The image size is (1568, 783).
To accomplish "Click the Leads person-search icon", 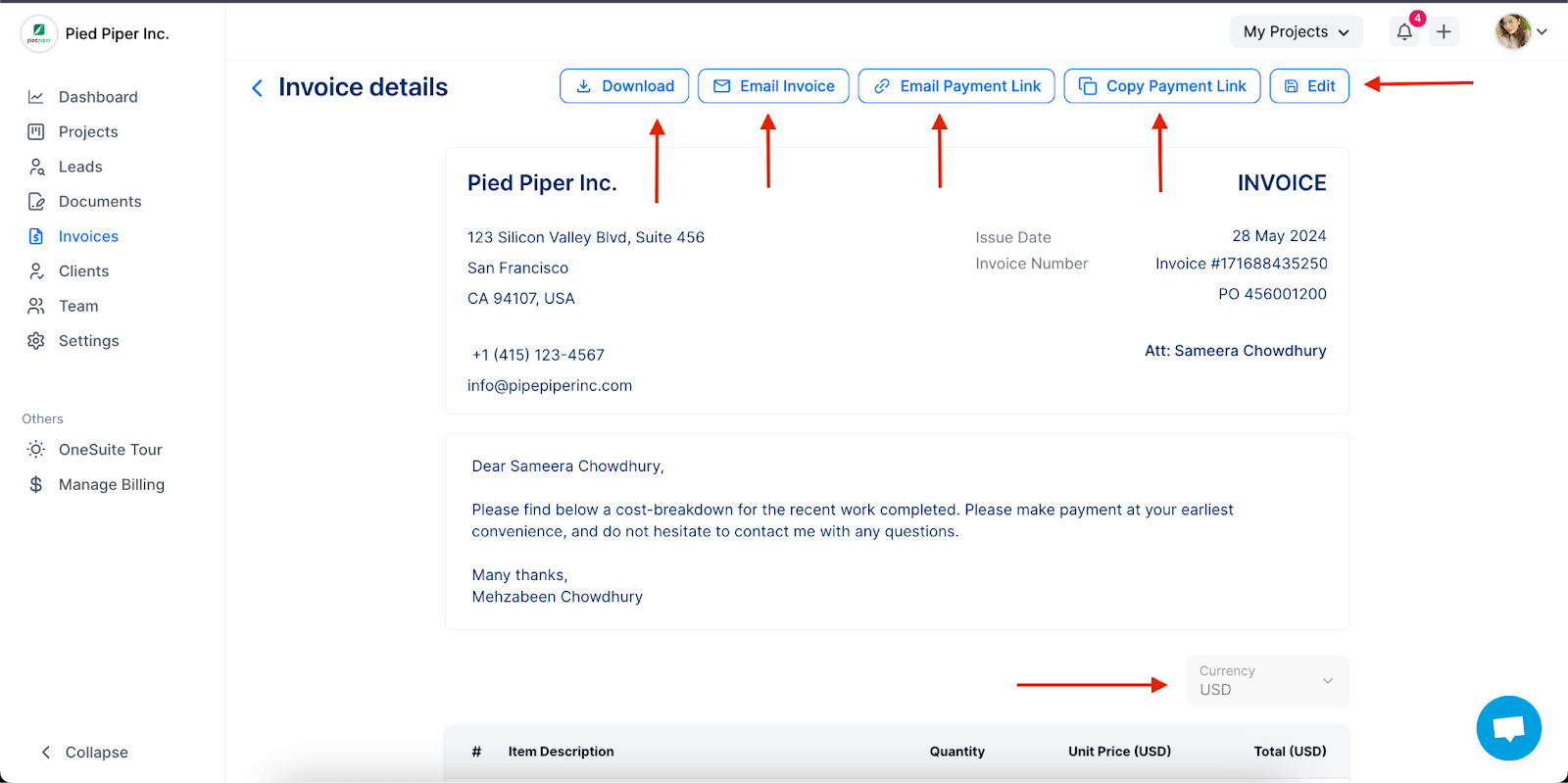I will click(36, 167).
